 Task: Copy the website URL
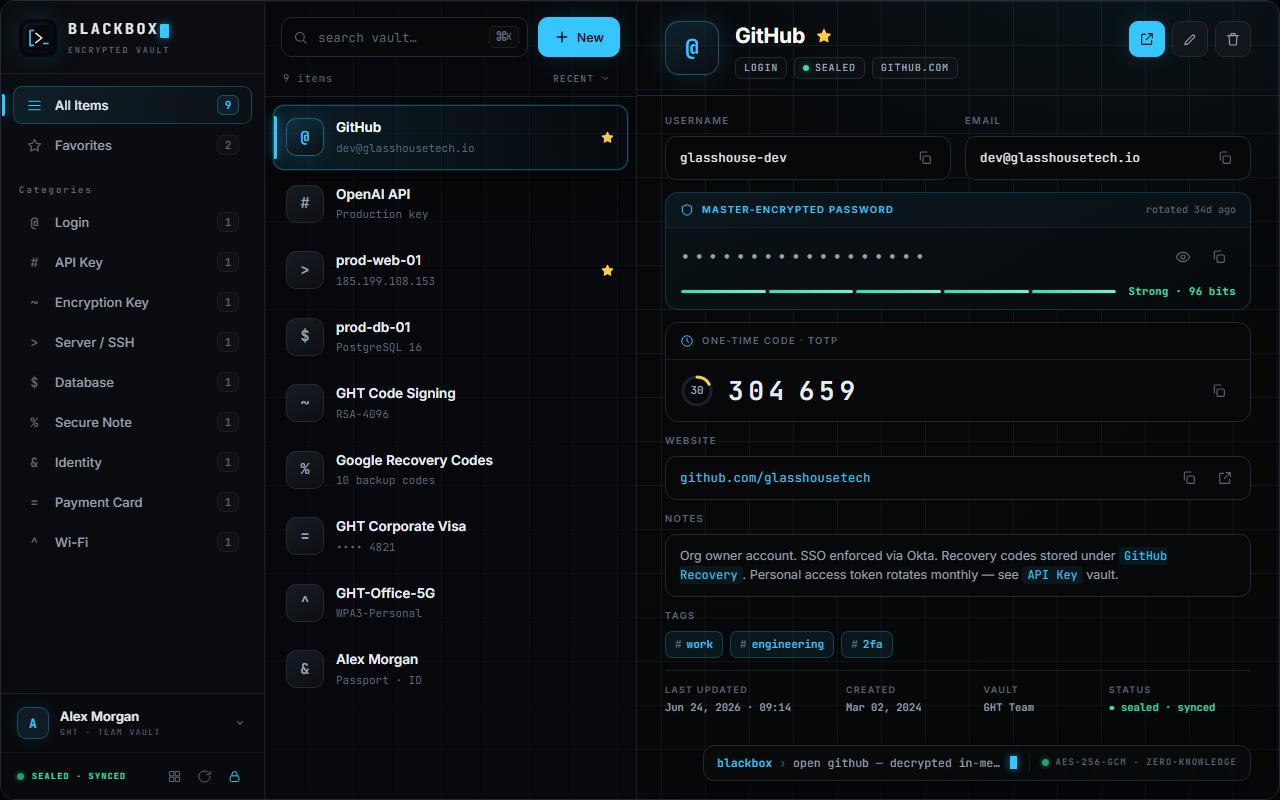[1189, 478]
